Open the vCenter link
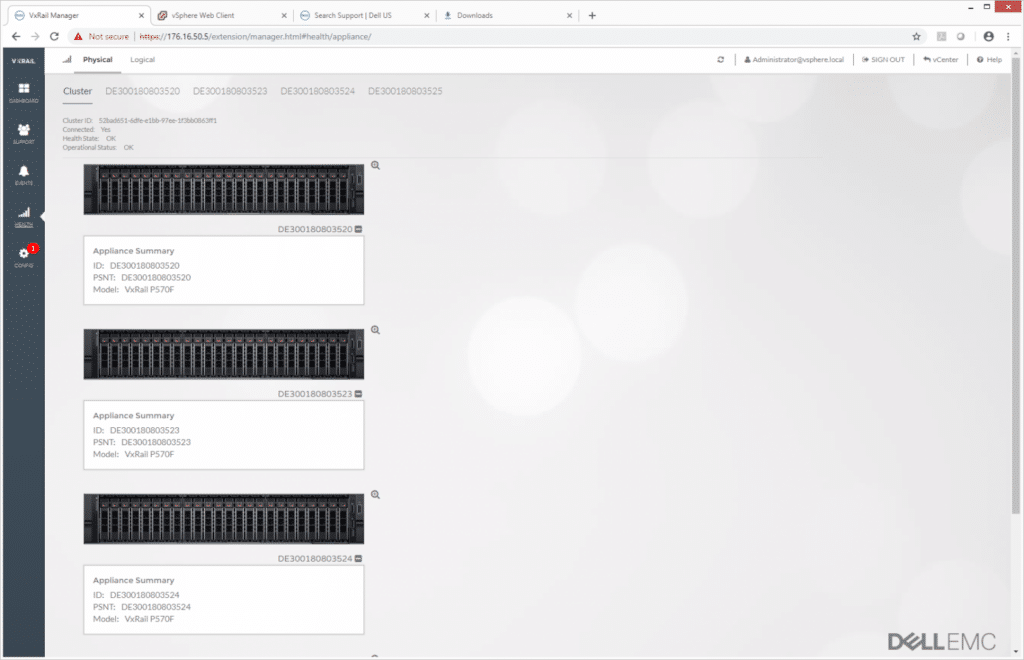Screen dimensions: 1024x660 coord(940,59)
